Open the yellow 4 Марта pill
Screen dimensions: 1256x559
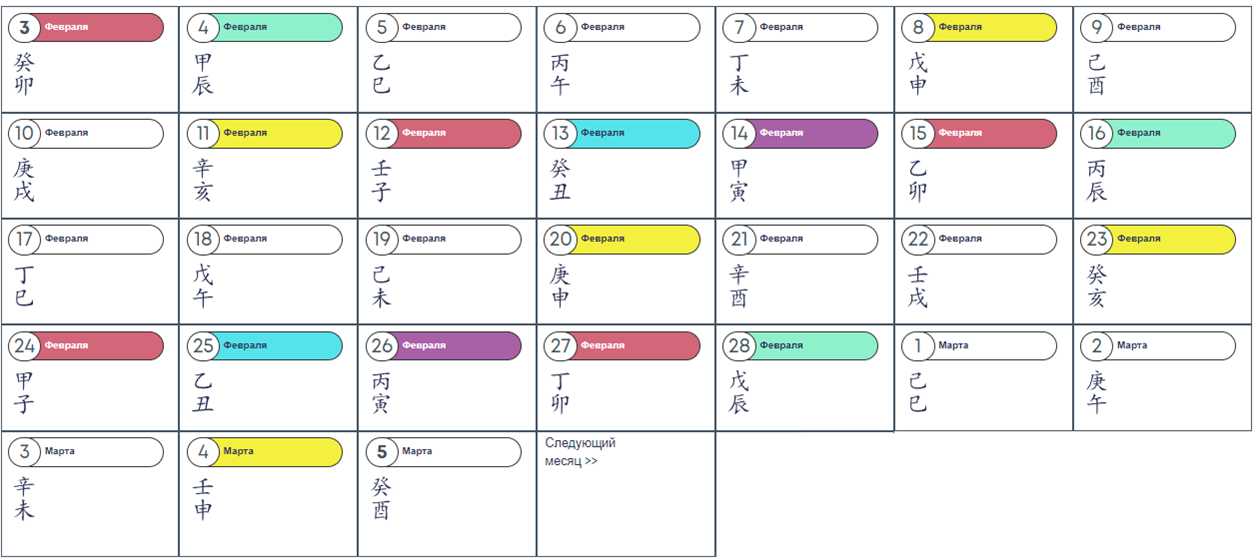(x=265, y=452)
